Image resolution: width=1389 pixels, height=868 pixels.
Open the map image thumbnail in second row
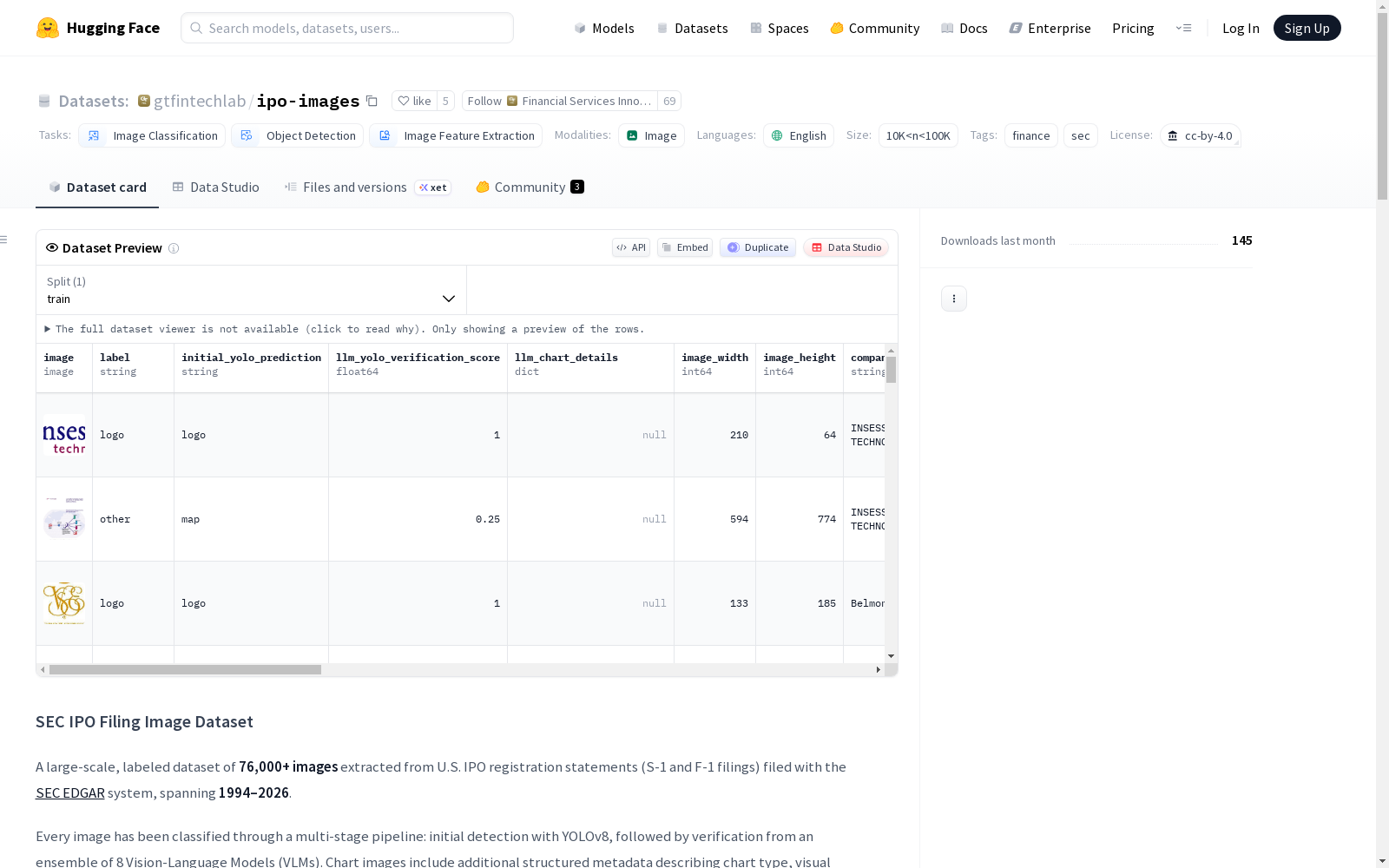[64, 519]
